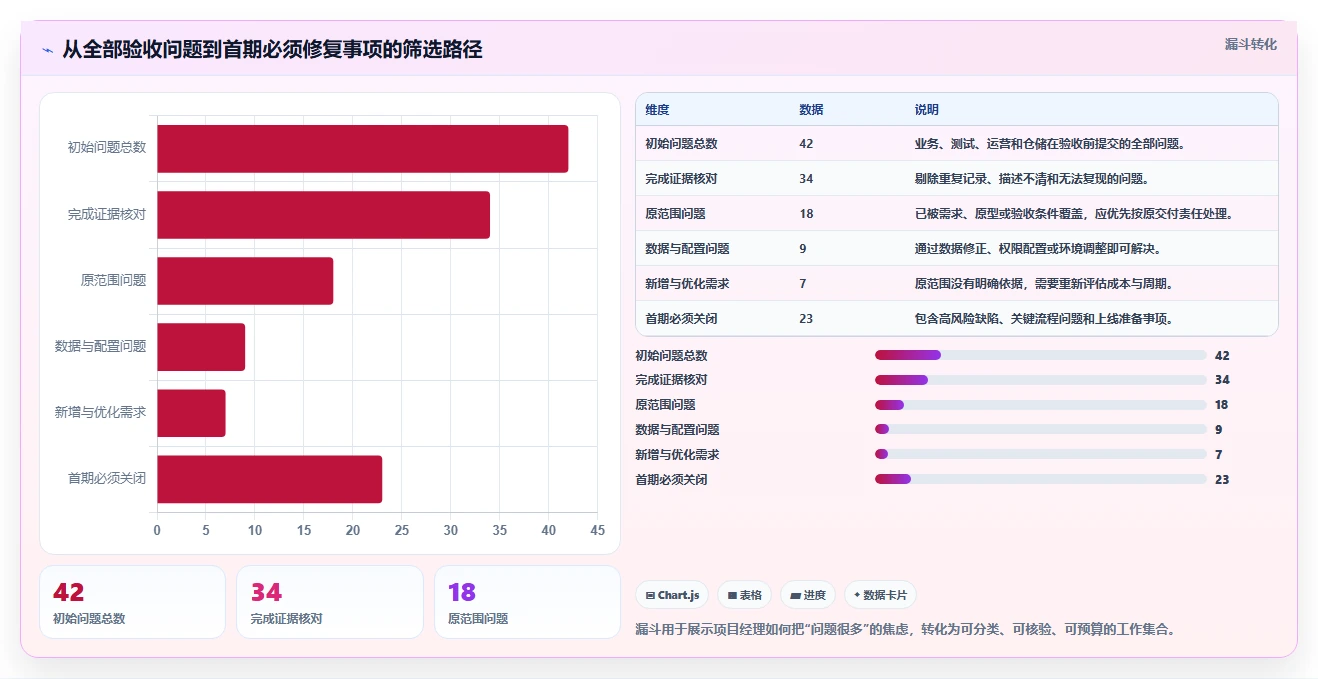Click the 42 初始问题总数 stat card
The width and height of the screenshot is (1318, 679).
(x=132, y=602)
